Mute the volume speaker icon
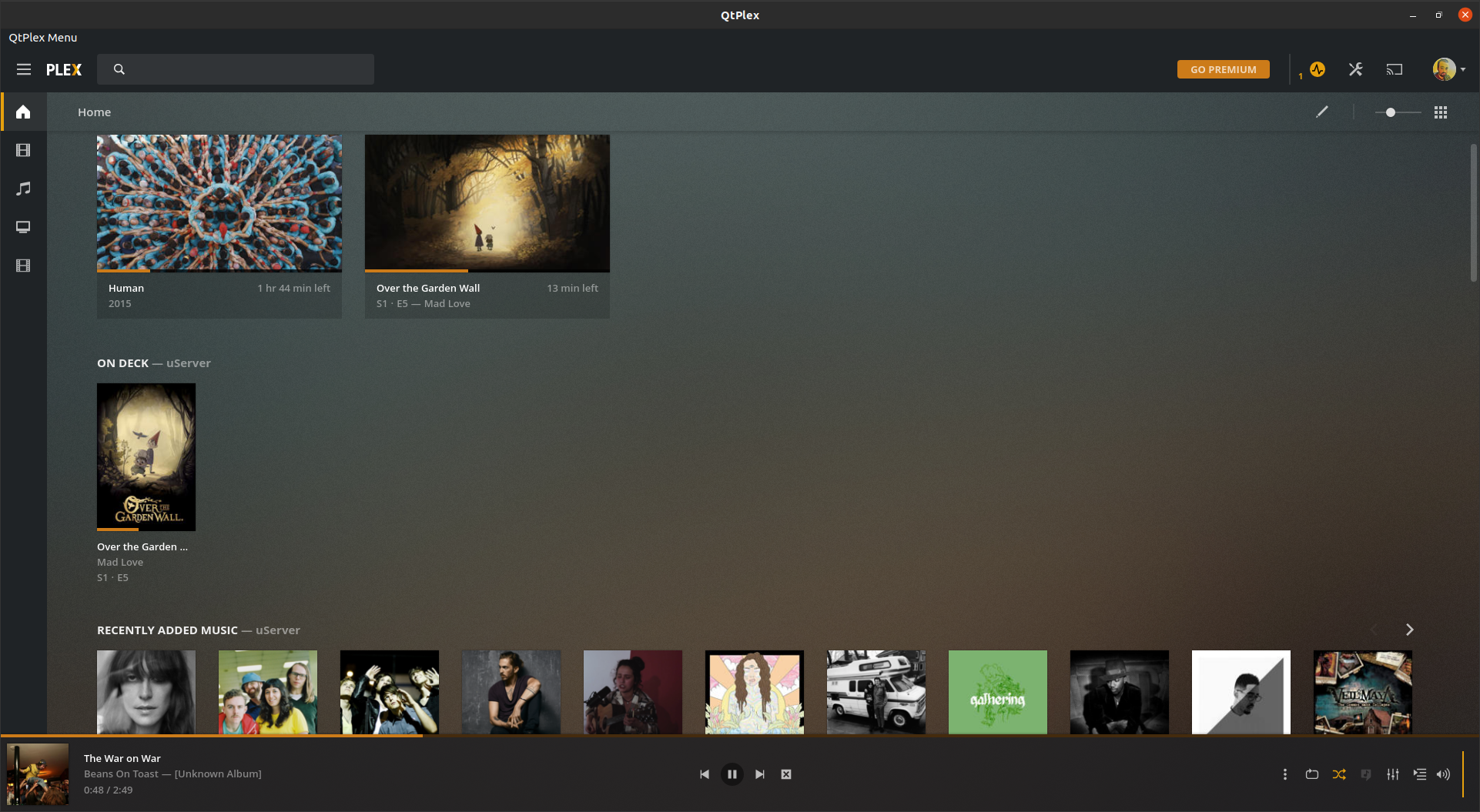This screenshot has height=812, width=1480. (1444, 774)
